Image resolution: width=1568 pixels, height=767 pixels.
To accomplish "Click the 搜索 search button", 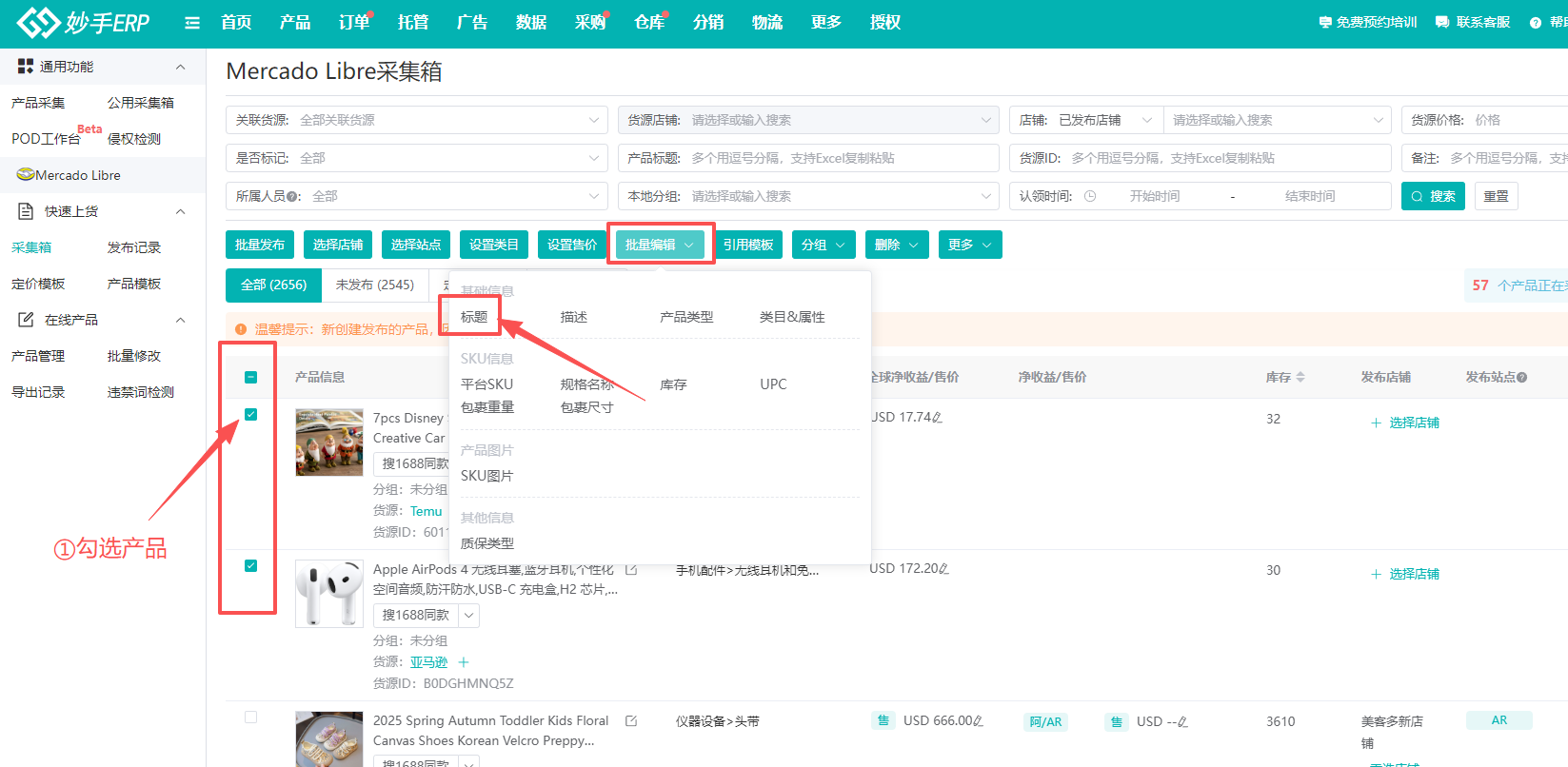I will [1432, 196].
